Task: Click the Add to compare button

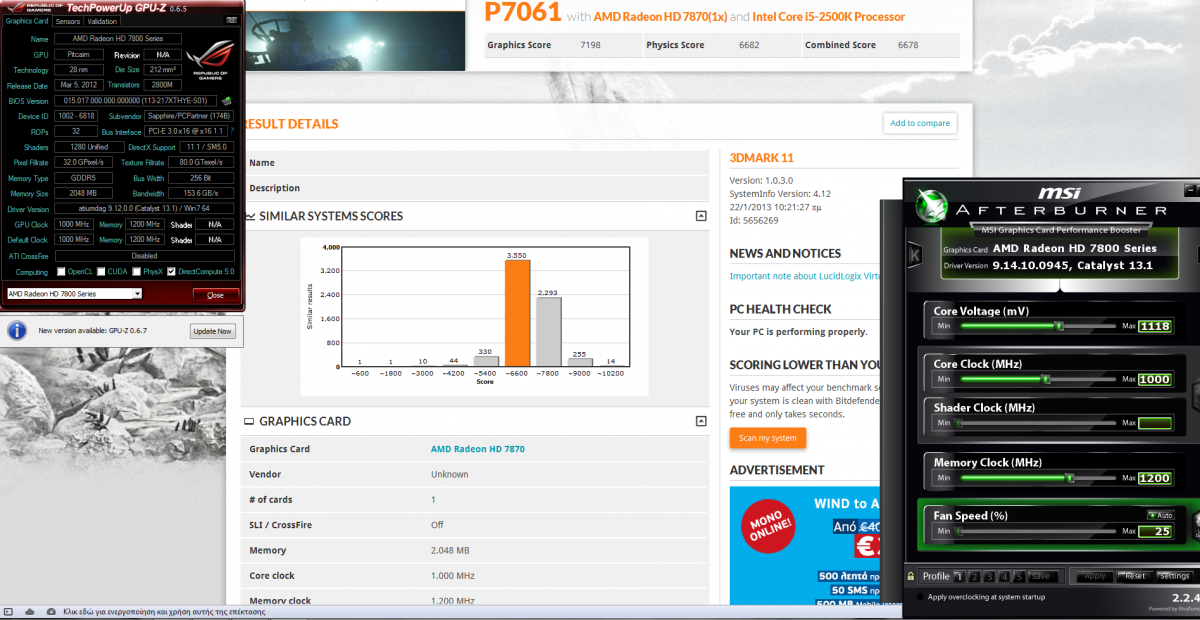Action: coord(920,123)
